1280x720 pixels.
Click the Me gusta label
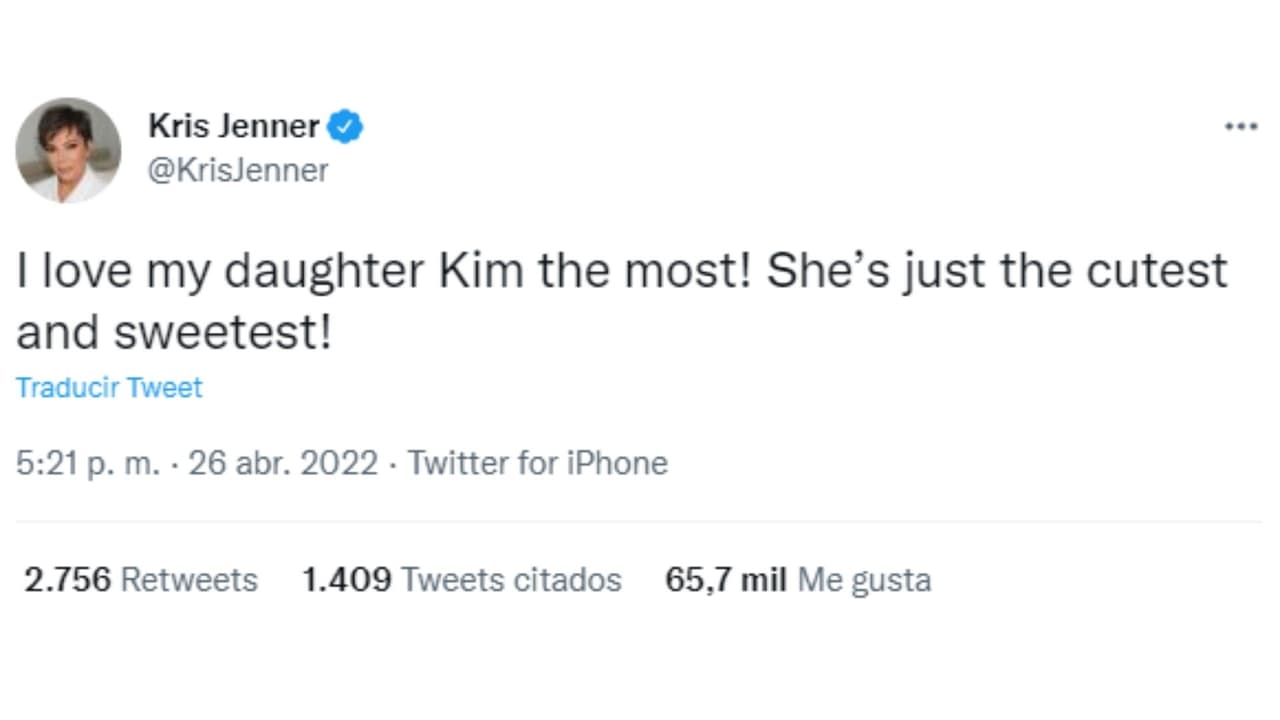[x=863, y=579]
